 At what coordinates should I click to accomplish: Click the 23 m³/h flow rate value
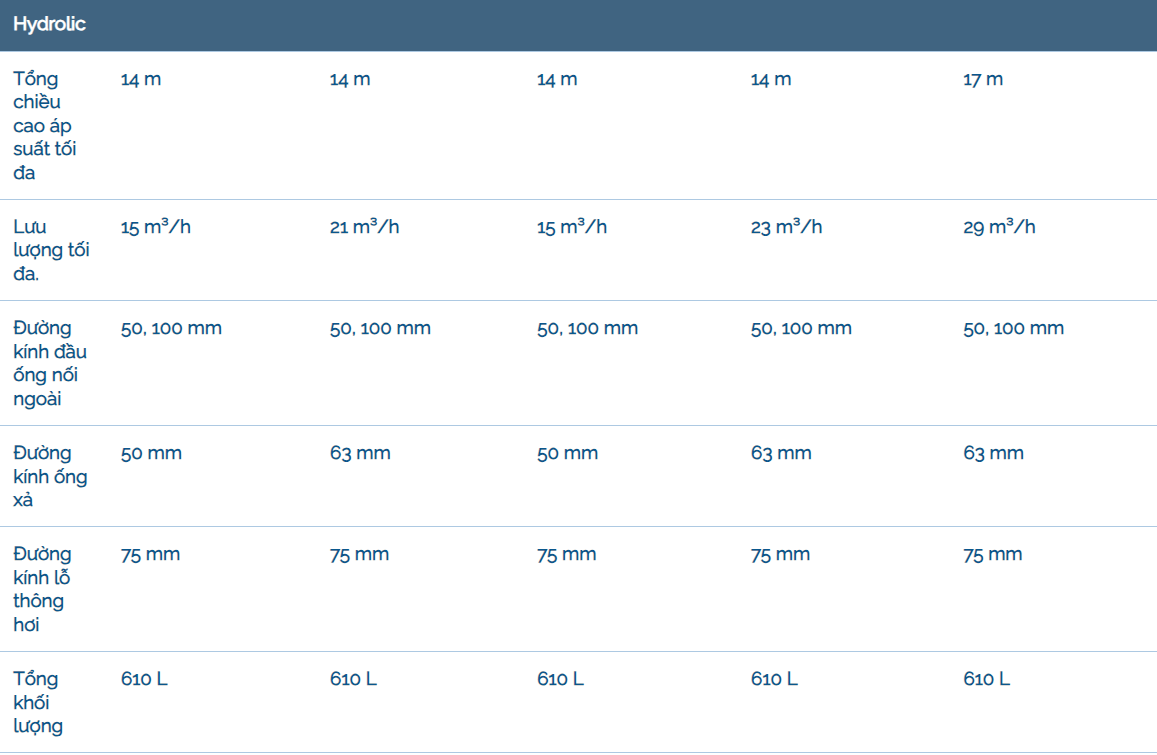(x=786, y=227)
